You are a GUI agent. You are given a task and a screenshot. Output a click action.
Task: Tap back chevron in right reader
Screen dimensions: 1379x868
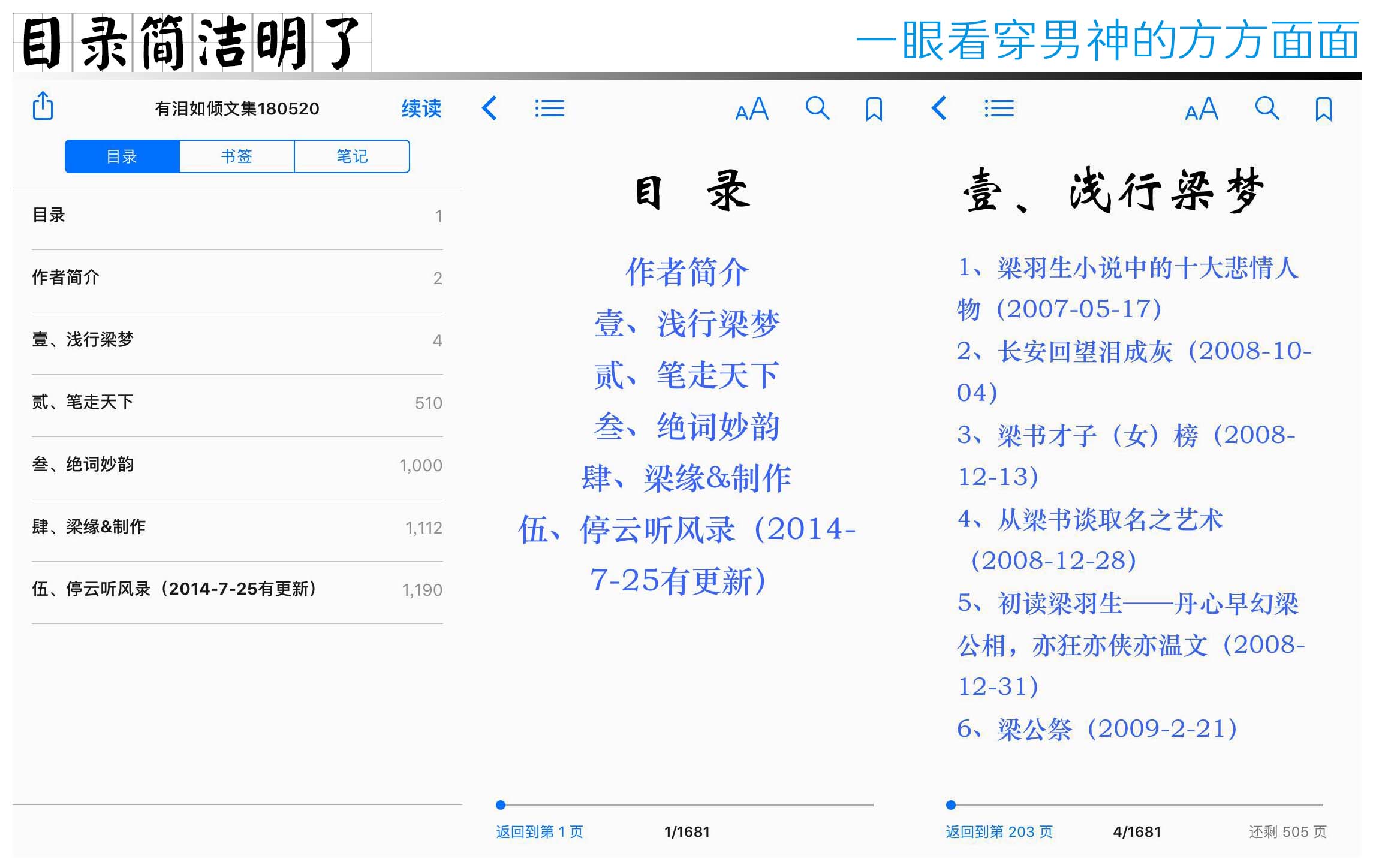[940, 108]
